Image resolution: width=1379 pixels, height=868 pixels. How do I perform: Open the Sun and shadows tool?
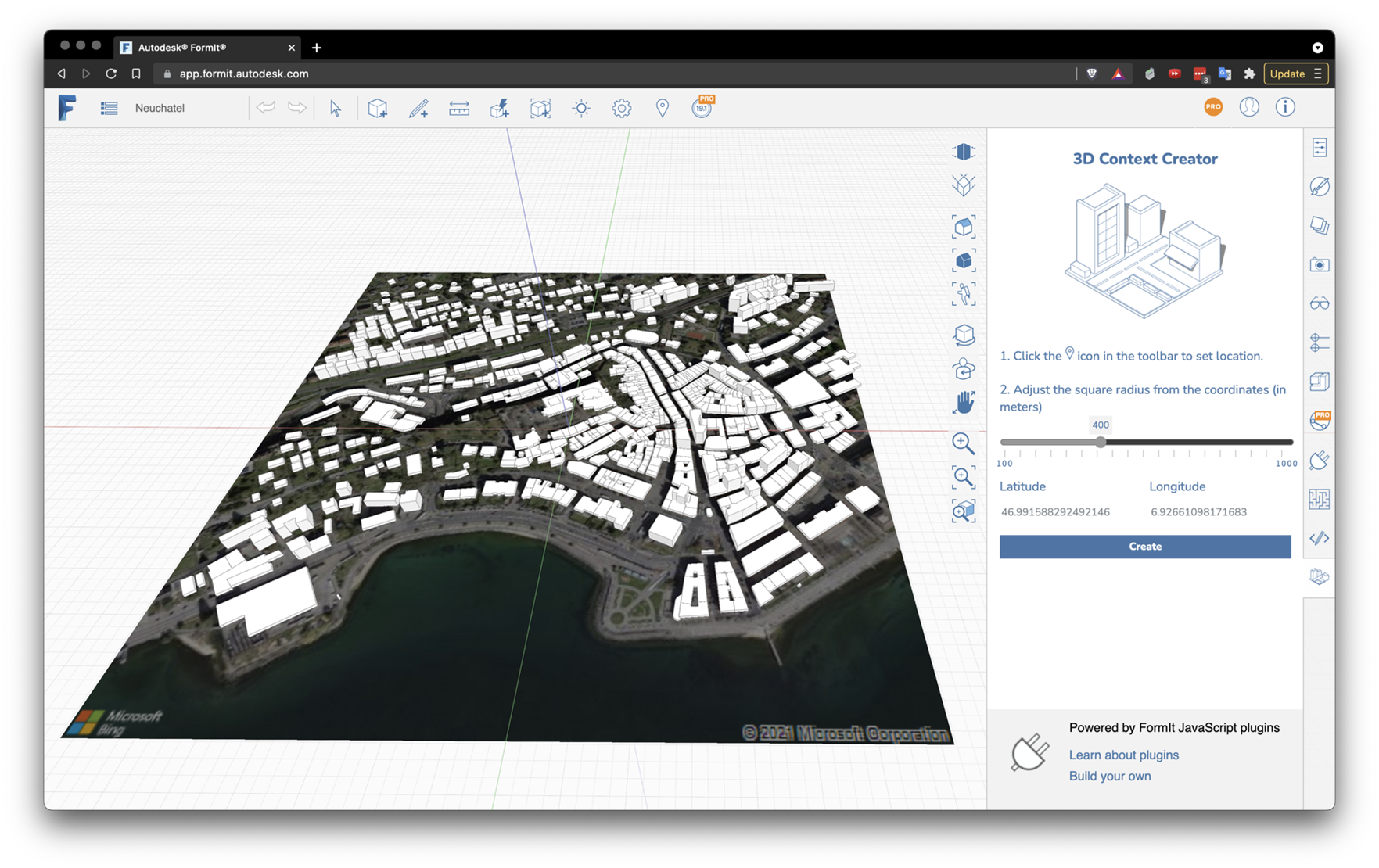(581, 108)
